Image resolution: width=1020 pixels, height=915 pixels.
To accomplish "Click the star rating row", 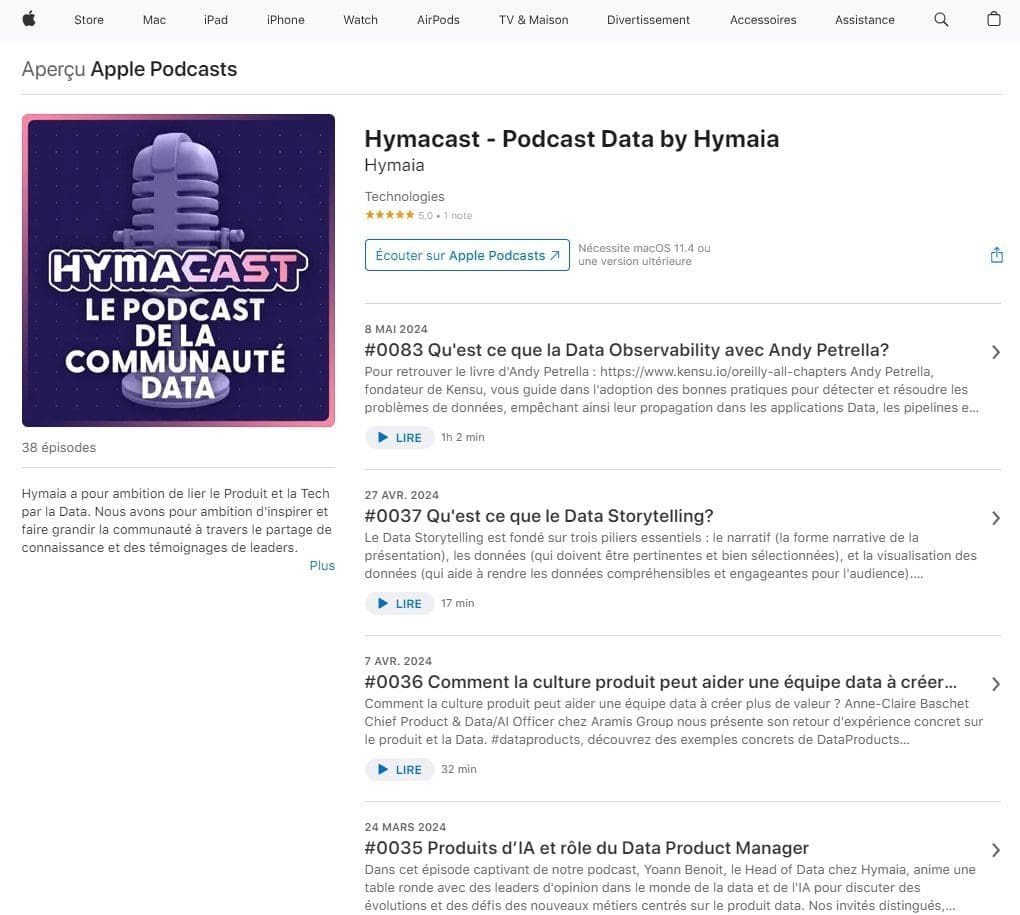I will click(418, 215).
